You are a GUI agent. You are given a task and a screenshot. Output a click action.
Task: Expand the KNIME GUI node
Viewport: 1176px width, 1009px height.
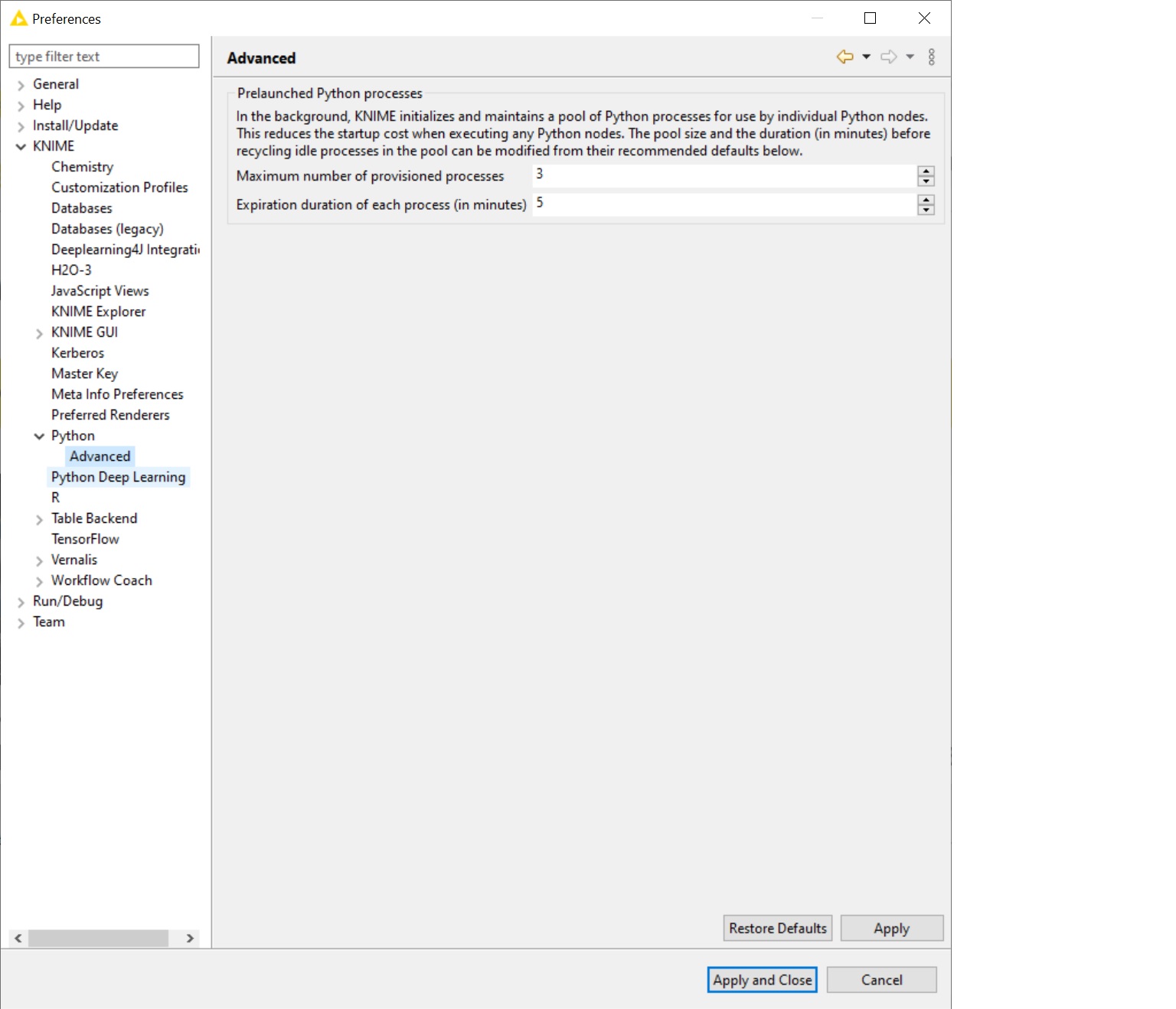[39, 333]
